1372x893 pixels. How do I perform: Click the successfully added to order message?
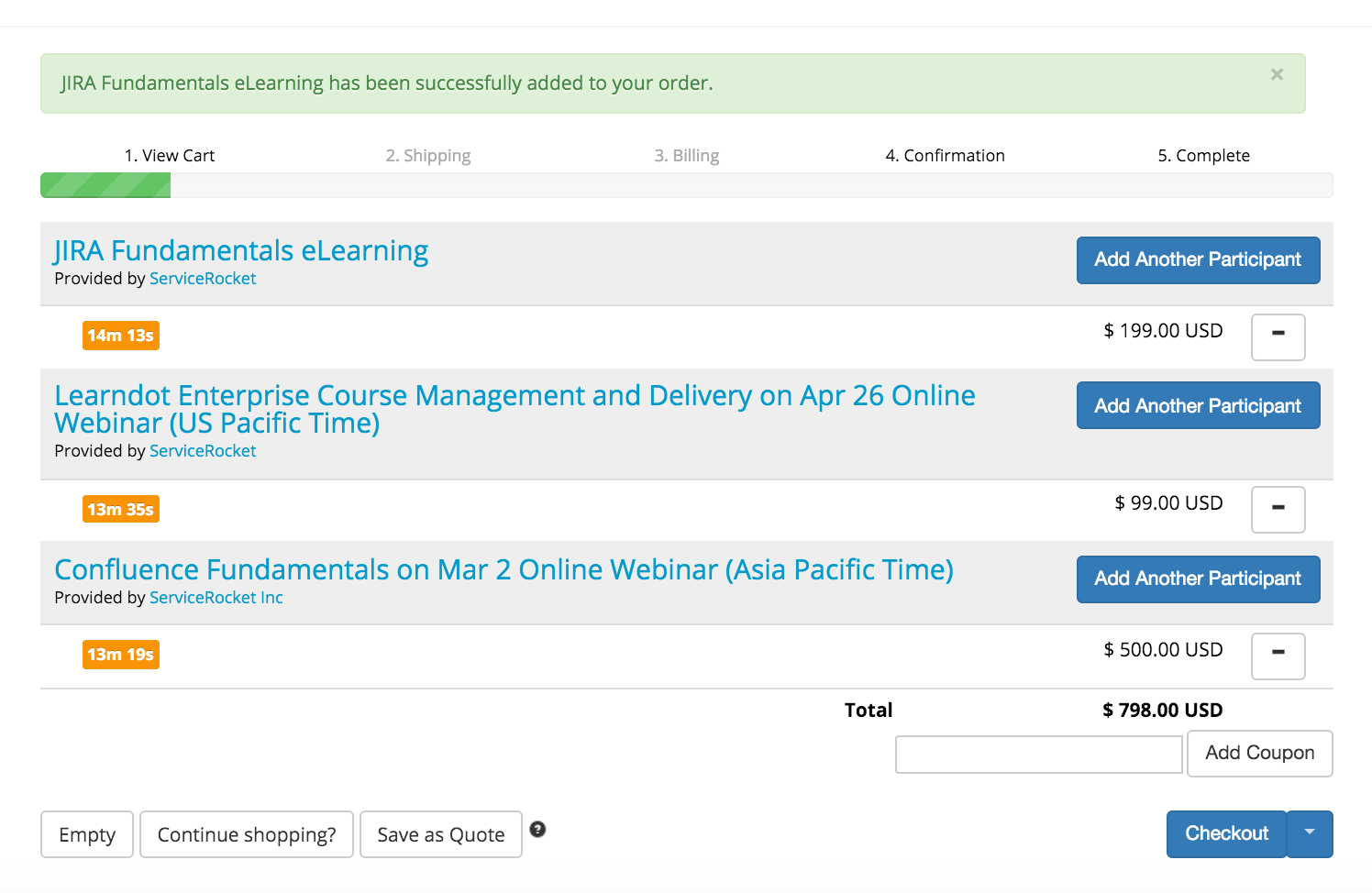pyautogui.click(x=387, y=83)
